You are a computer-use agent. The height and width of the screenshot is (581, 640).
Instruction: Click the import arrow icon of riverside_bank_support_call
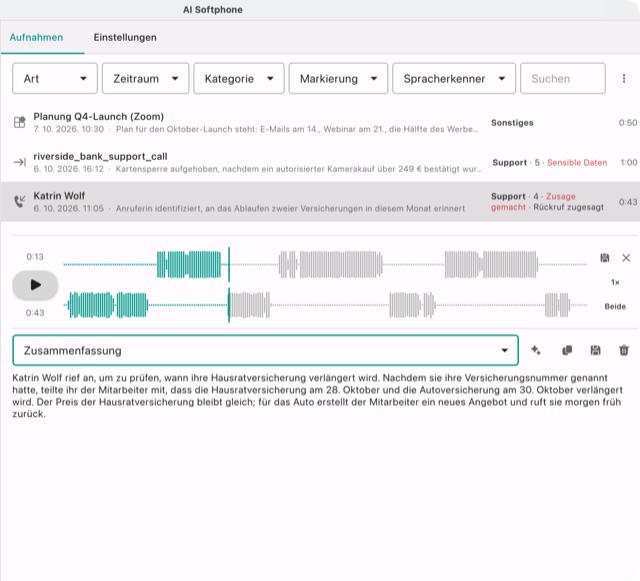click(x=20, y=163)
